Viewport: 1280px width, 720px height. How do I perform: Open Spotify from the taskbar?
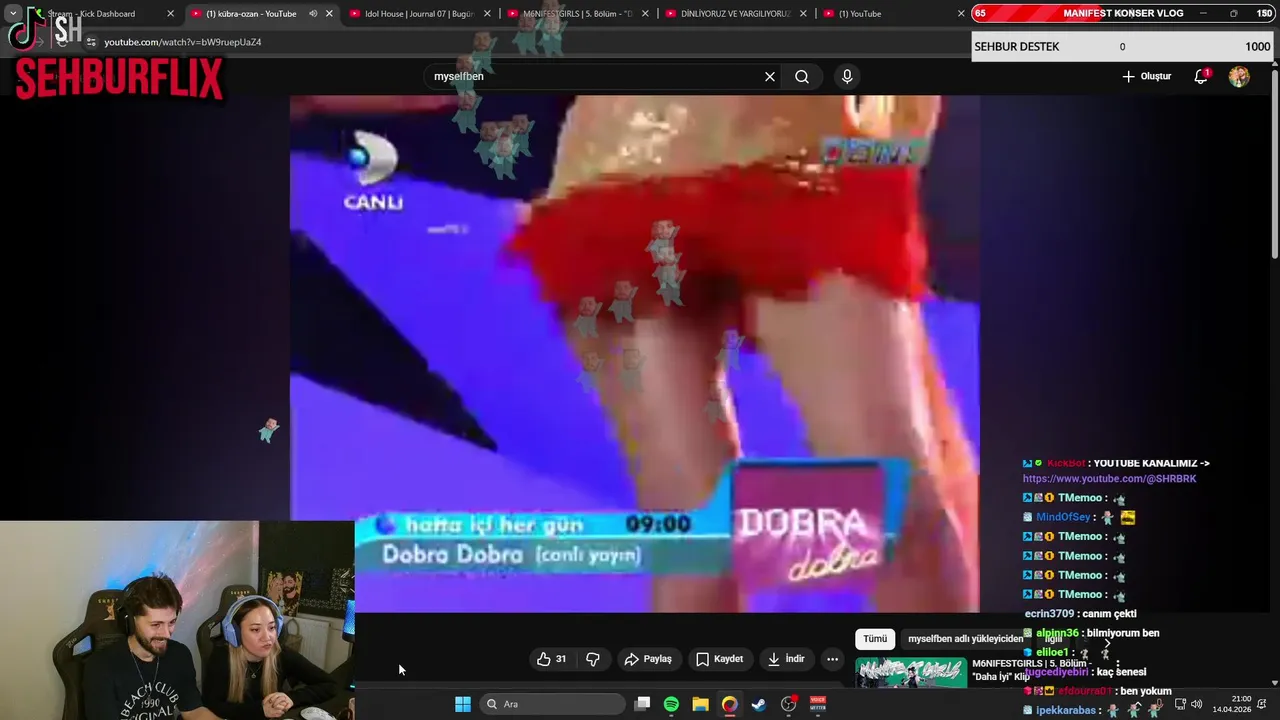click(x=671, y=704)
